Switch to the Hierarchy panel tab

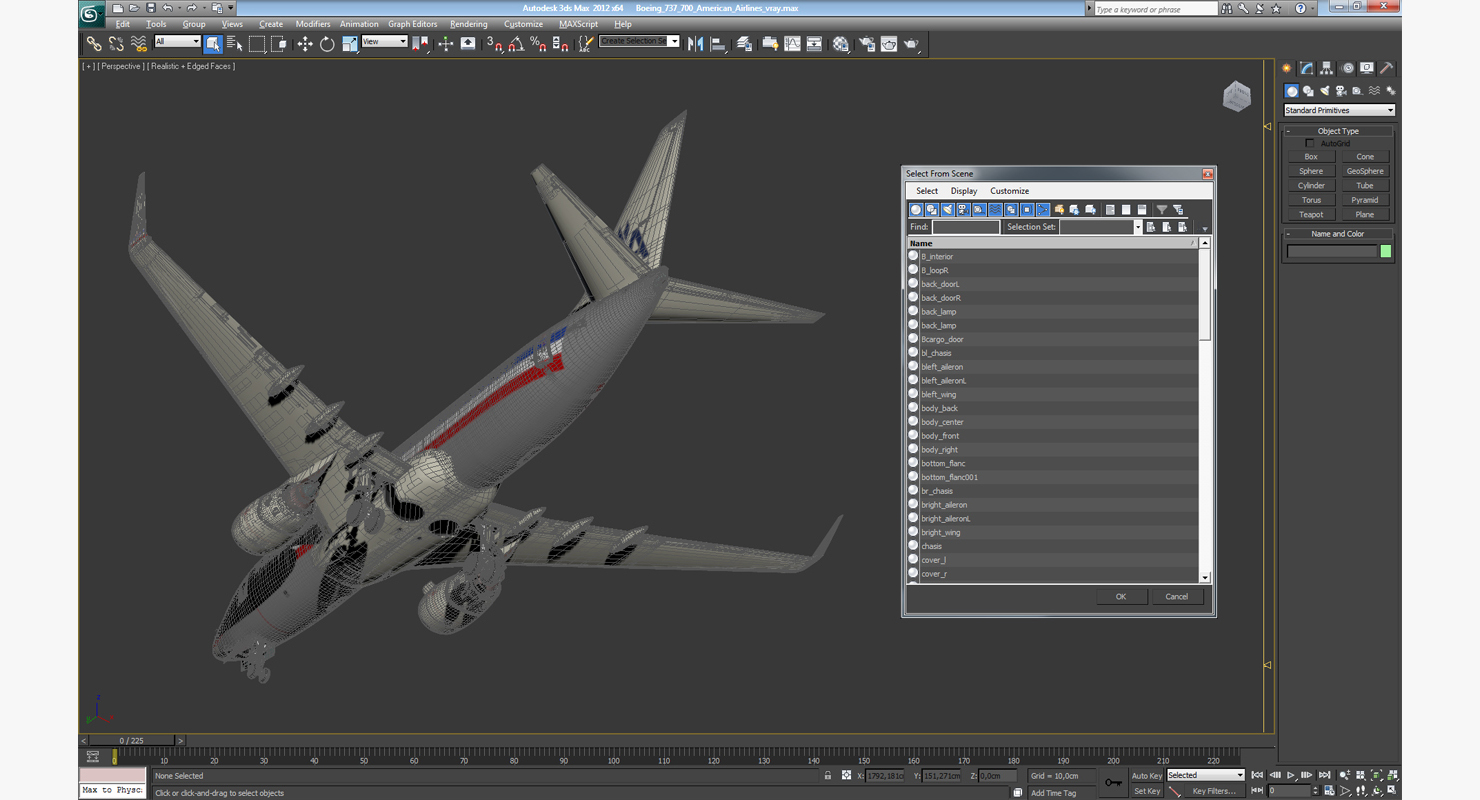[x=1326, y=68]
